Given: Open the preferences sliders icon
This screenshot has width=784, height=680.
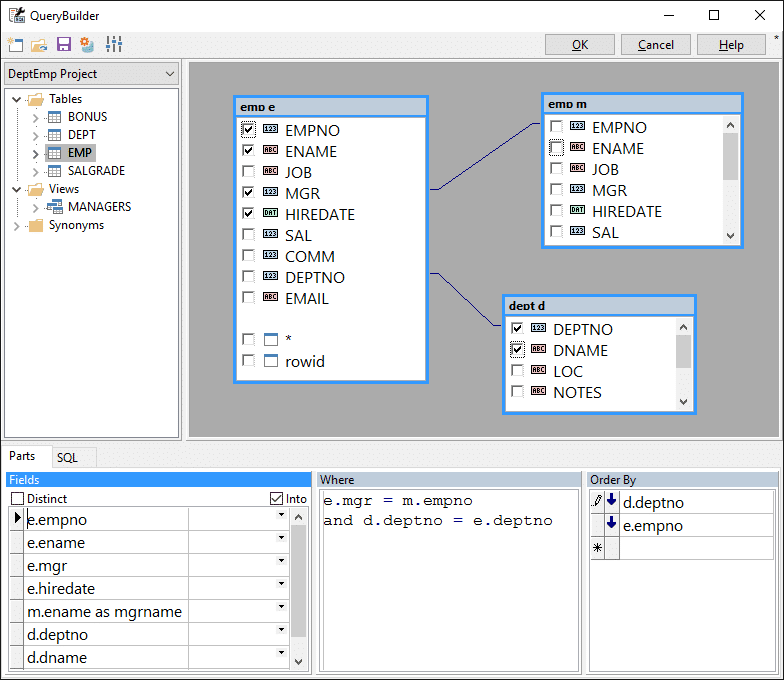Looking at the screenshot, I should [x=113, y=45].
